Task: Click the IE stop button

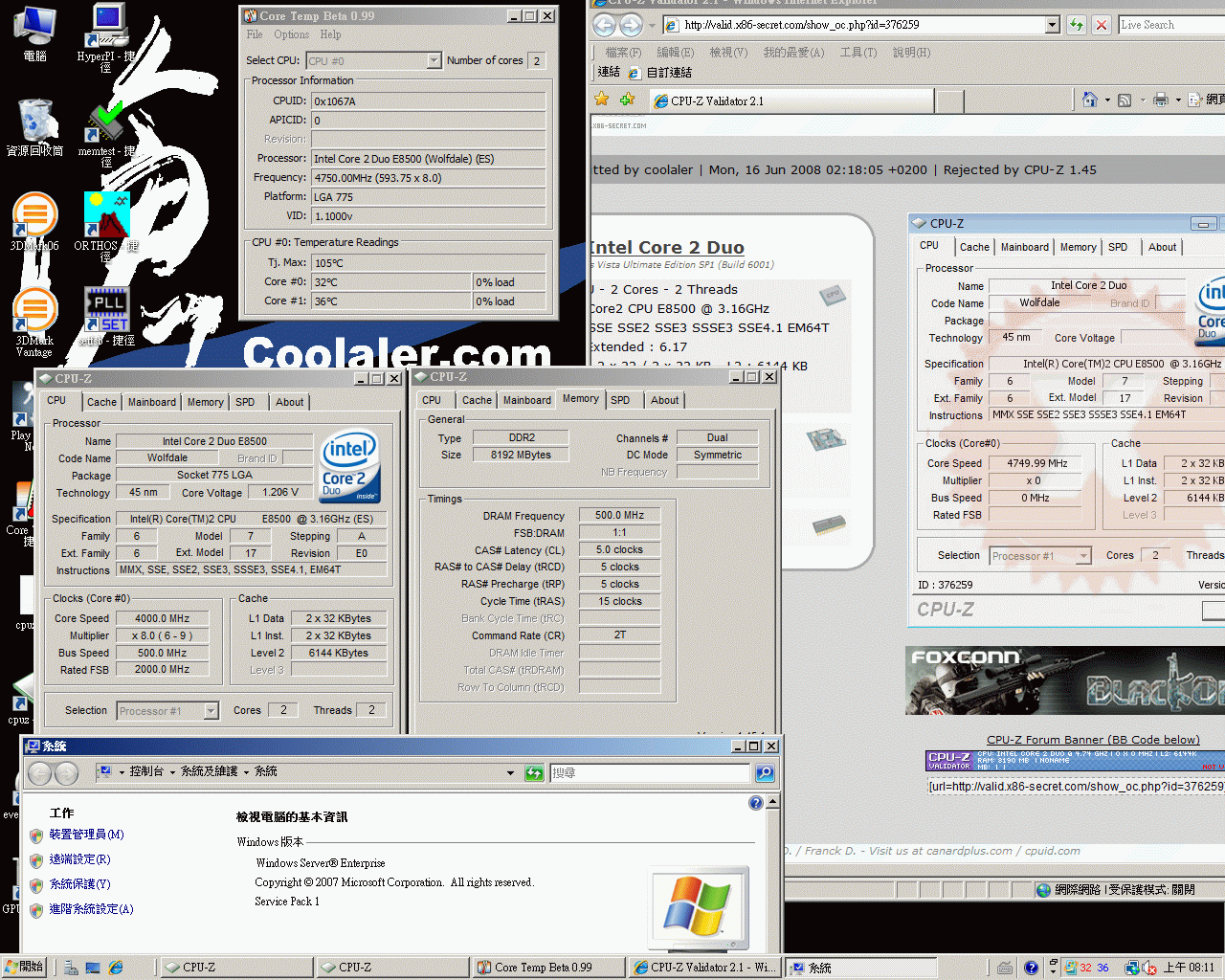Action: tap(1102, 25)
